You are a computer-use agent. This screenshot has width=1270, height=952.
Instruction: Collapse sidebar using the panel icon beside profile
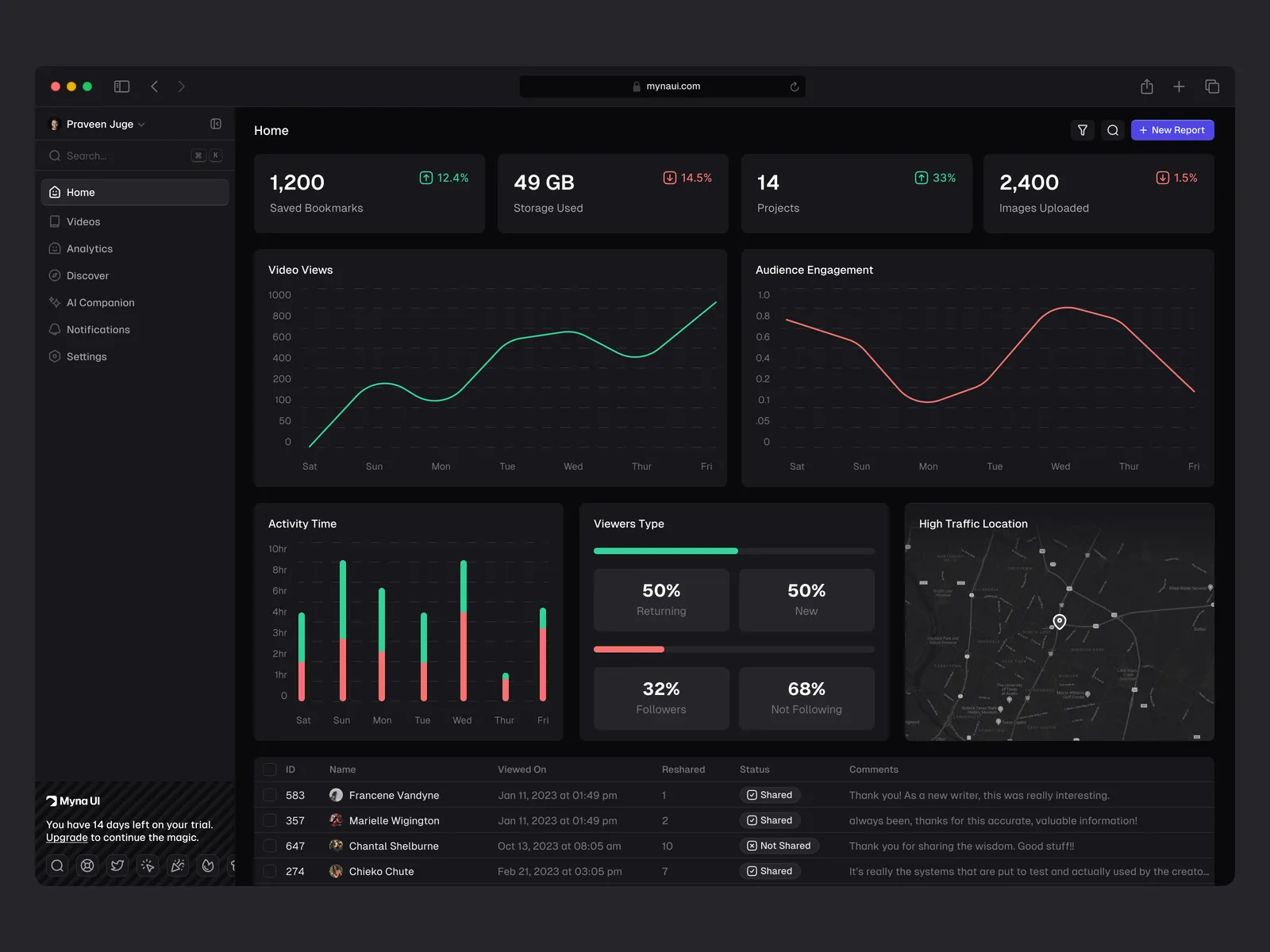(216, 124)
